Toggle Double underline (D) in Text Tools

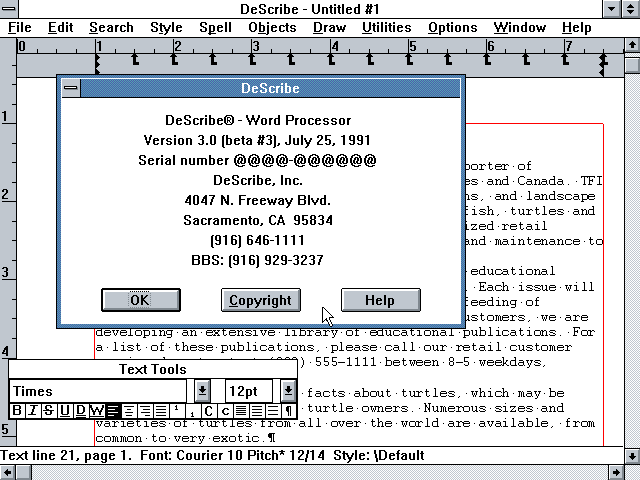pyautogui.click(x=81, y=410)
